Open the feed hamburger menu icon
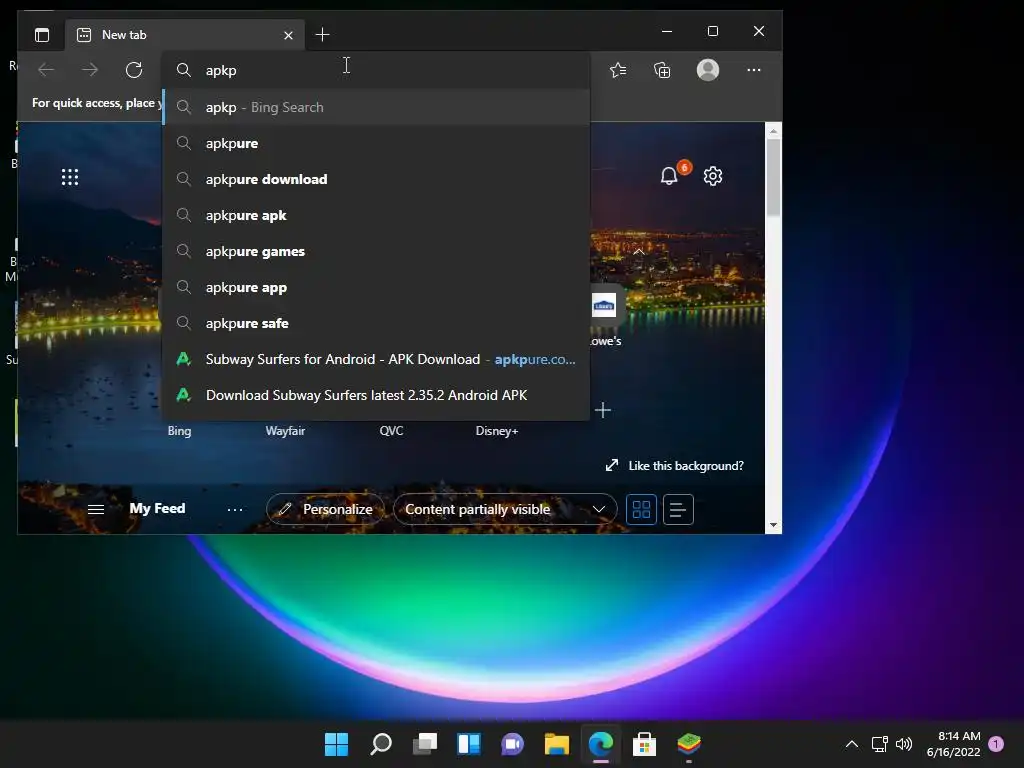This screenshot has width=1024, height=768. pyautogui.click(x=96, y=509)
